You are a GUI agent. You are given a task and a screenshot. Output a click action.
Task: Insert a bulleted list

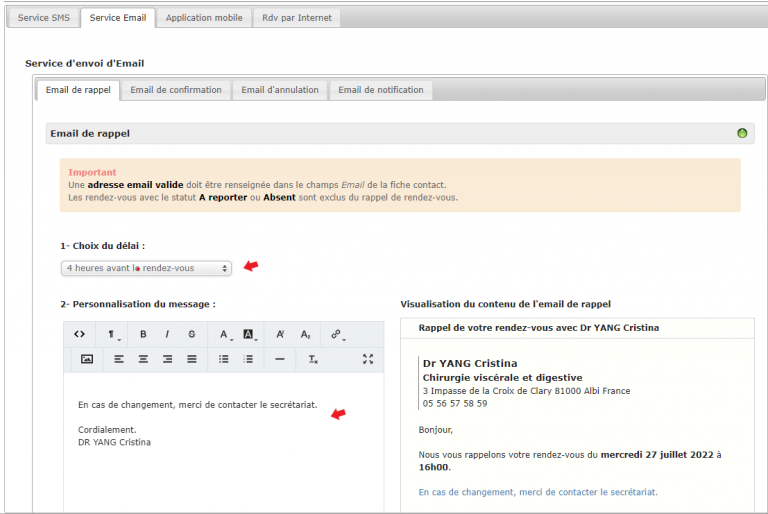pyautogui.click(x=223, y=359)
